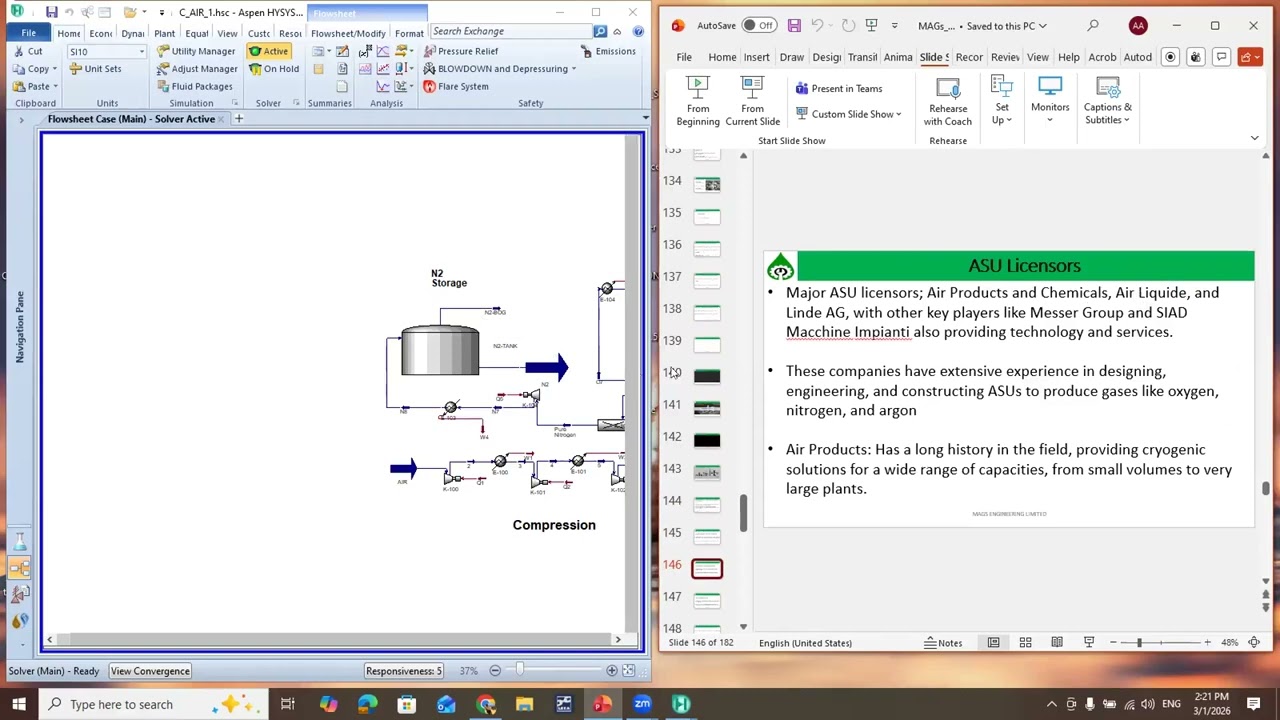
Task: Open PowerPoint Share button
Action: point(1248,57)
